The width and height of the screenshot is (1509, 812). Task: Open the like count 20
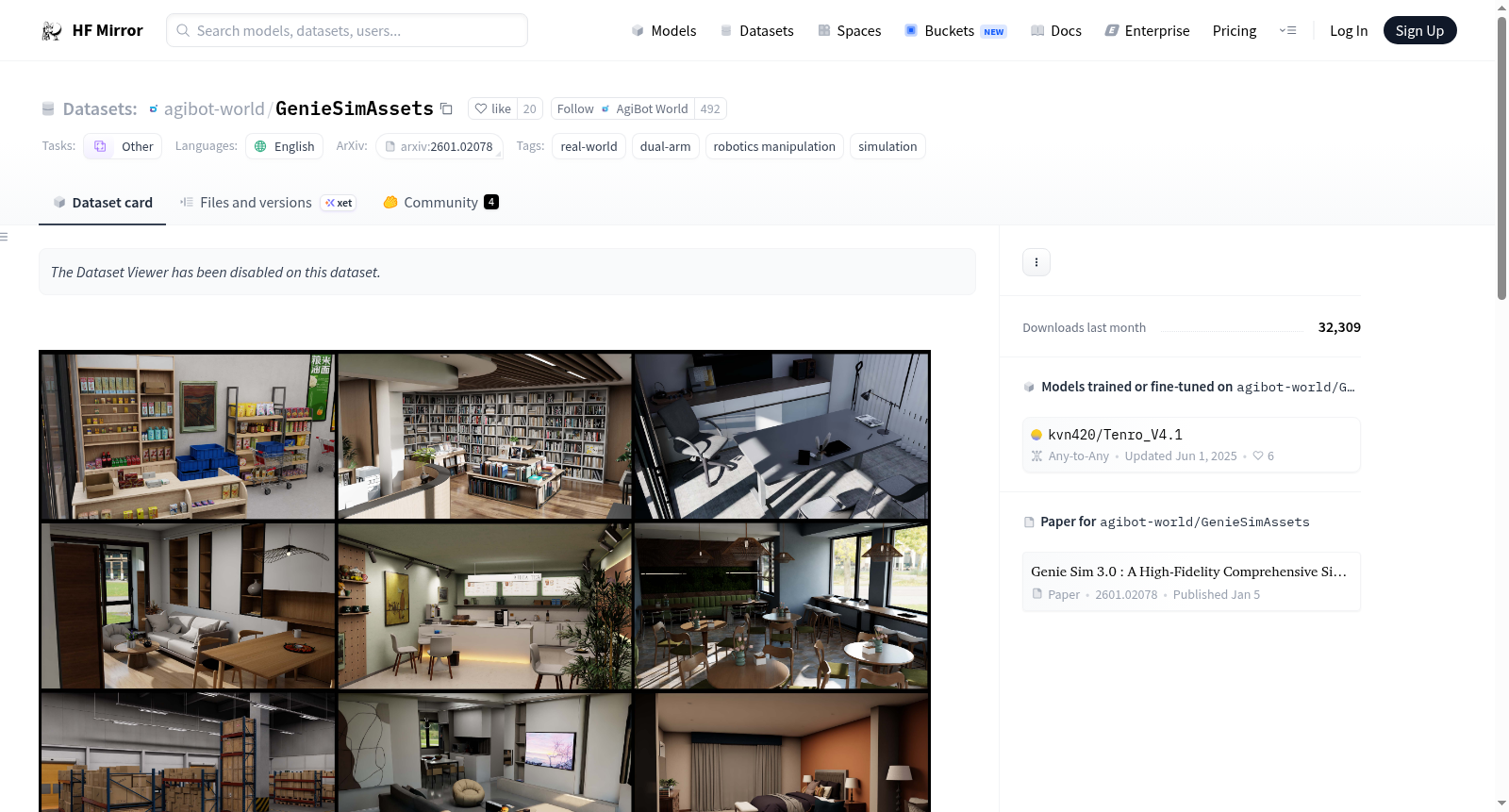point(530,109)
